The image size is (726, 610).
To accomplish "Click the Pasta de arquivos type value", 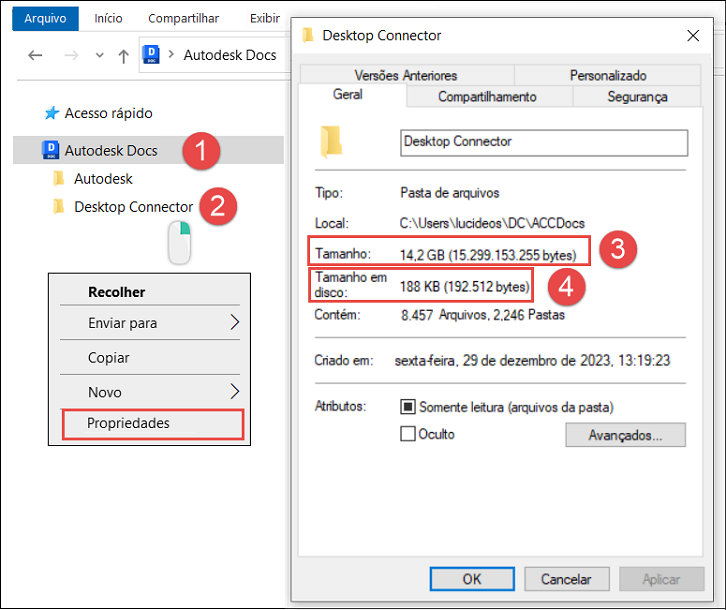I will click(x=450, y=193).
